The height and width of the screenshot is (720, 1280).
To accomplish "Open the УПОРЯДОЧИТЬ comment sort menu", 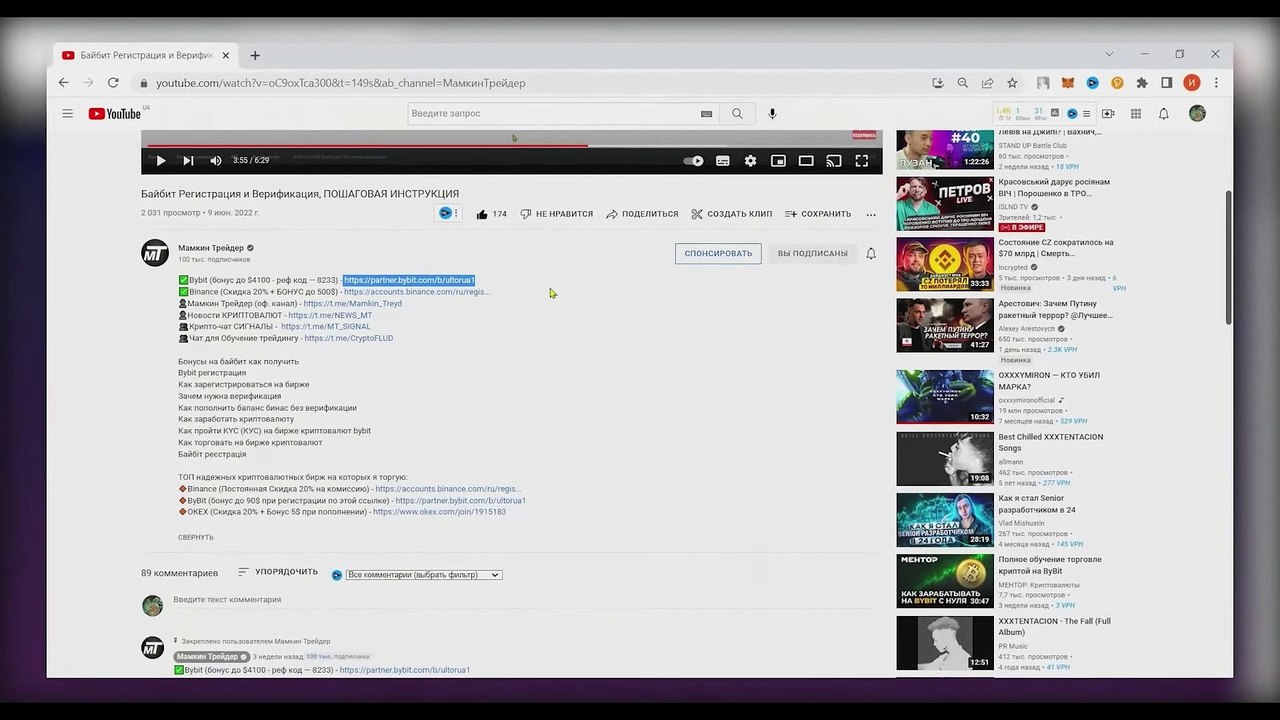I will click(278, 572).
